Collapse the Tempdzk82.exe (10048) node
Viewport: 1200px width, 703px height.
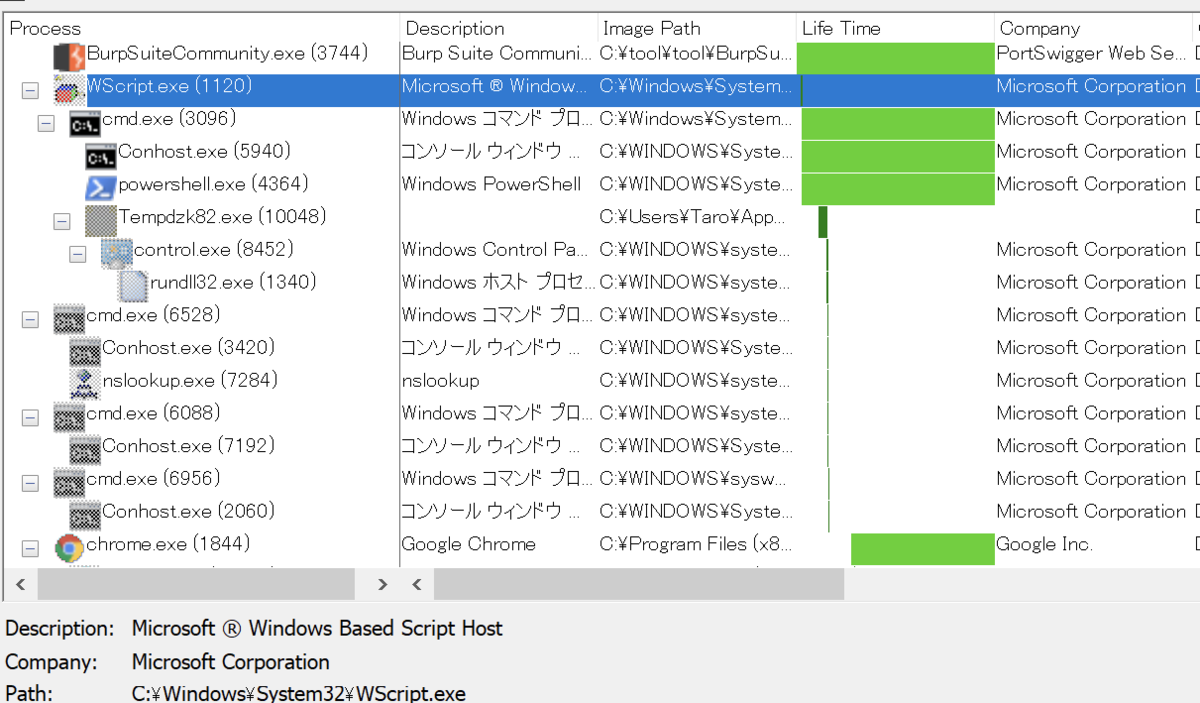62,221
